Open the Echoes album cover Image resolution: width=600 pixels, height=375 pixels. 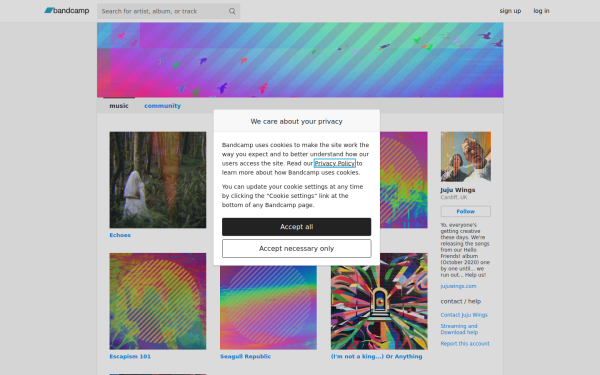158,180
